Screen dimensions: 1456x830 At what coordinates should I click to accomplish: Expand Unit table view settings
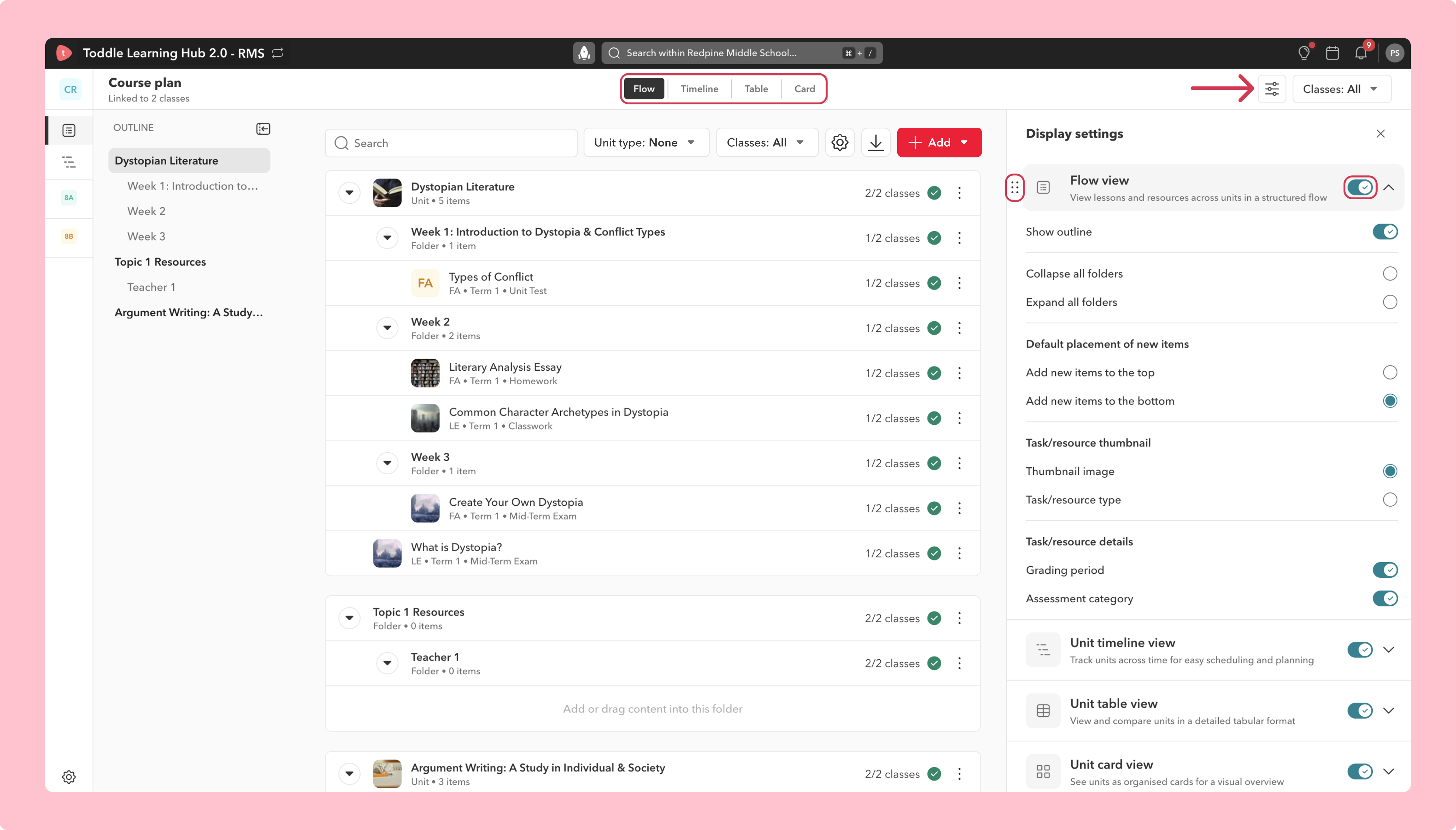click(1389, 711)
